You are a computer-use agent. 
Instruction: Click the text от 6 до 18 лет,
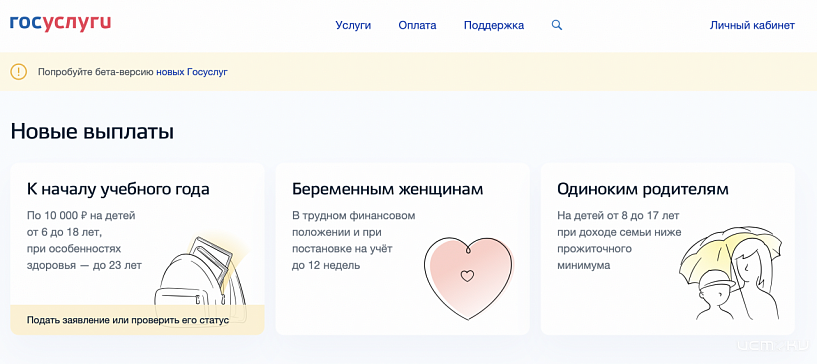[x=64, y=232]
